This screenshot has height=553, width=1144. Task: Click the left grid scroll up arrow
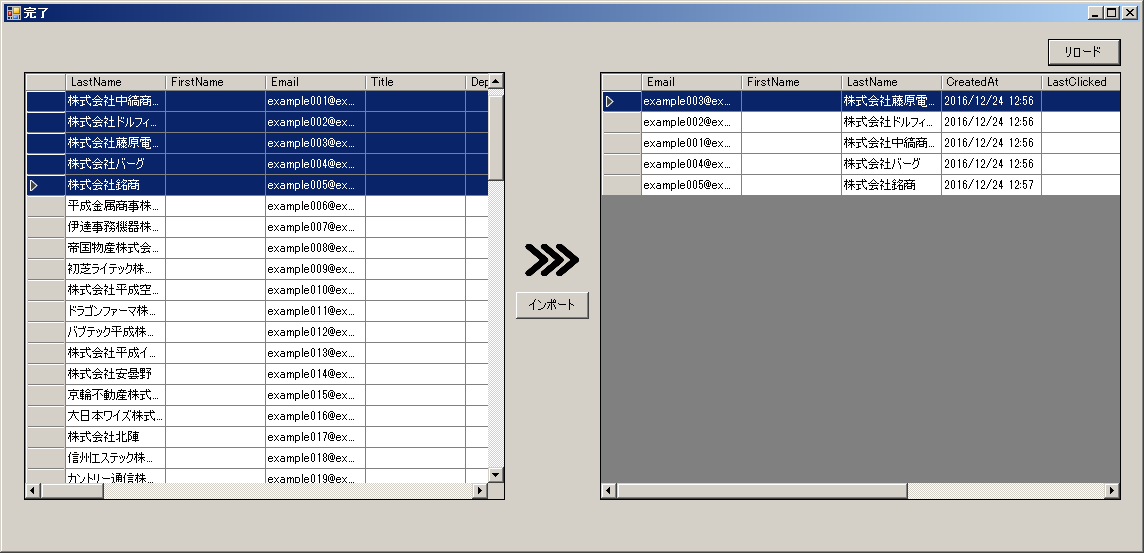(495, 81)
